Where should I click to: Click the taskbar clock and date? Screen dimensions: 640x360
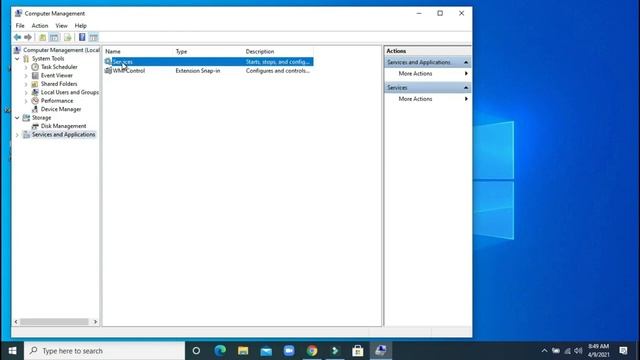coord(598,351)
